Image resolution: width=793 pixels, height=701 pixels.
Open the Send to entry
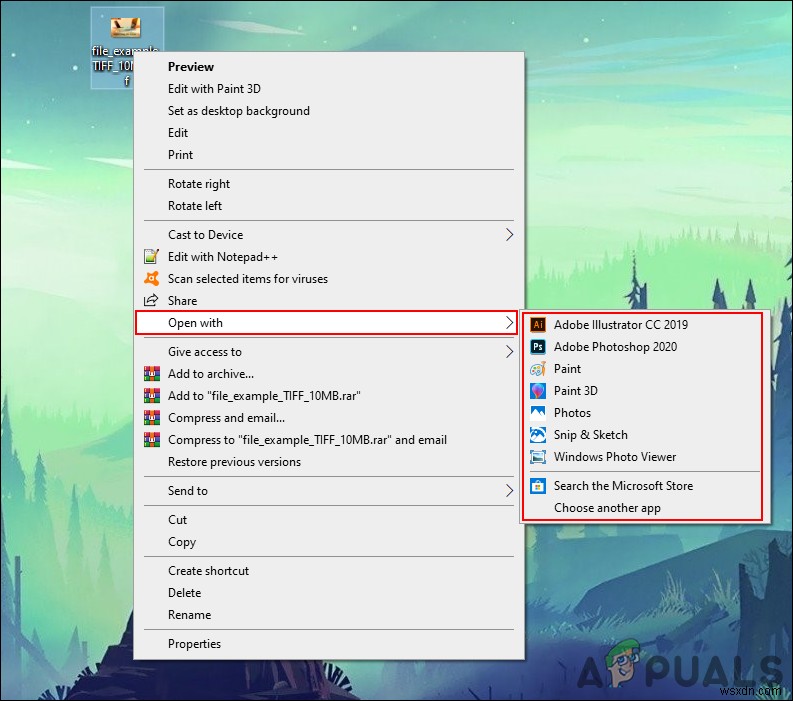point(329,491)
